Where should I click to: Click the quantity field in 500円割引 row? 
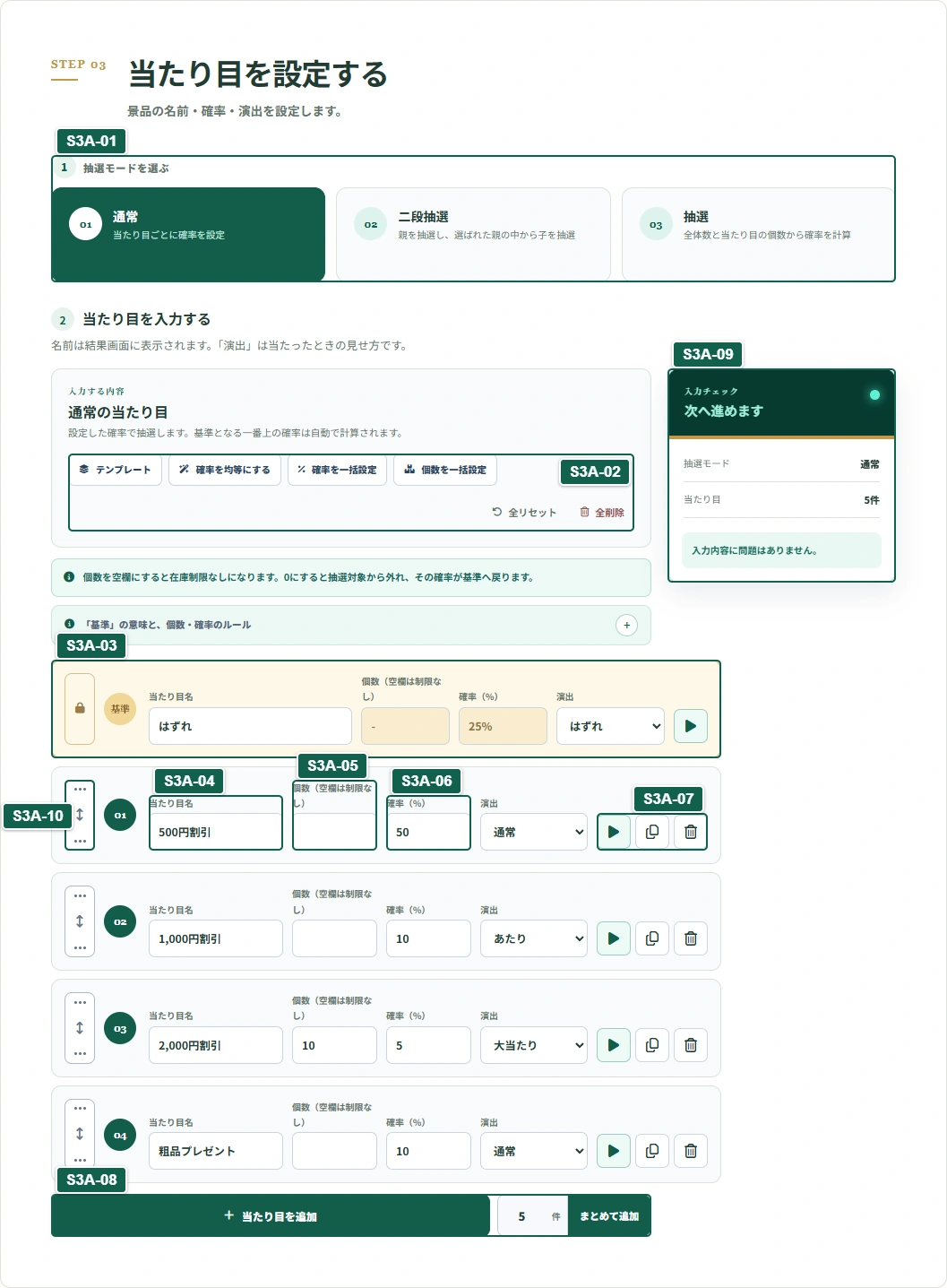pos(334,832)
